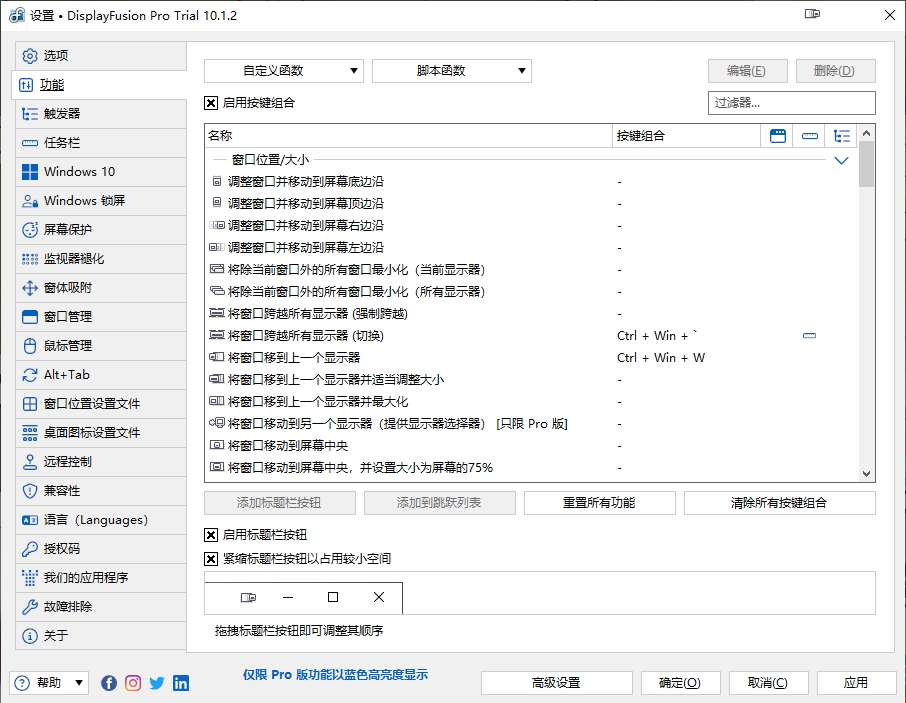Image resolution: width=906 pixels, height=703 pixels.
Task: Open the 自定义函数 dropdown
Action: pos(283,71)
